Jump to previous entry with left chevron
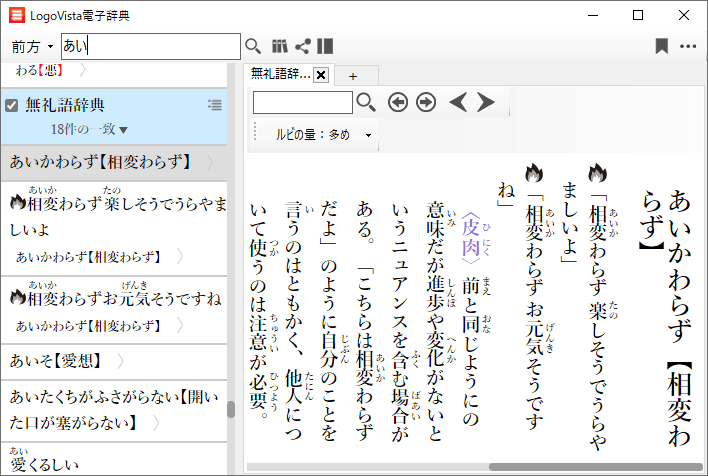The height and width of the screenshot is (476, 708). click(458, 102)
